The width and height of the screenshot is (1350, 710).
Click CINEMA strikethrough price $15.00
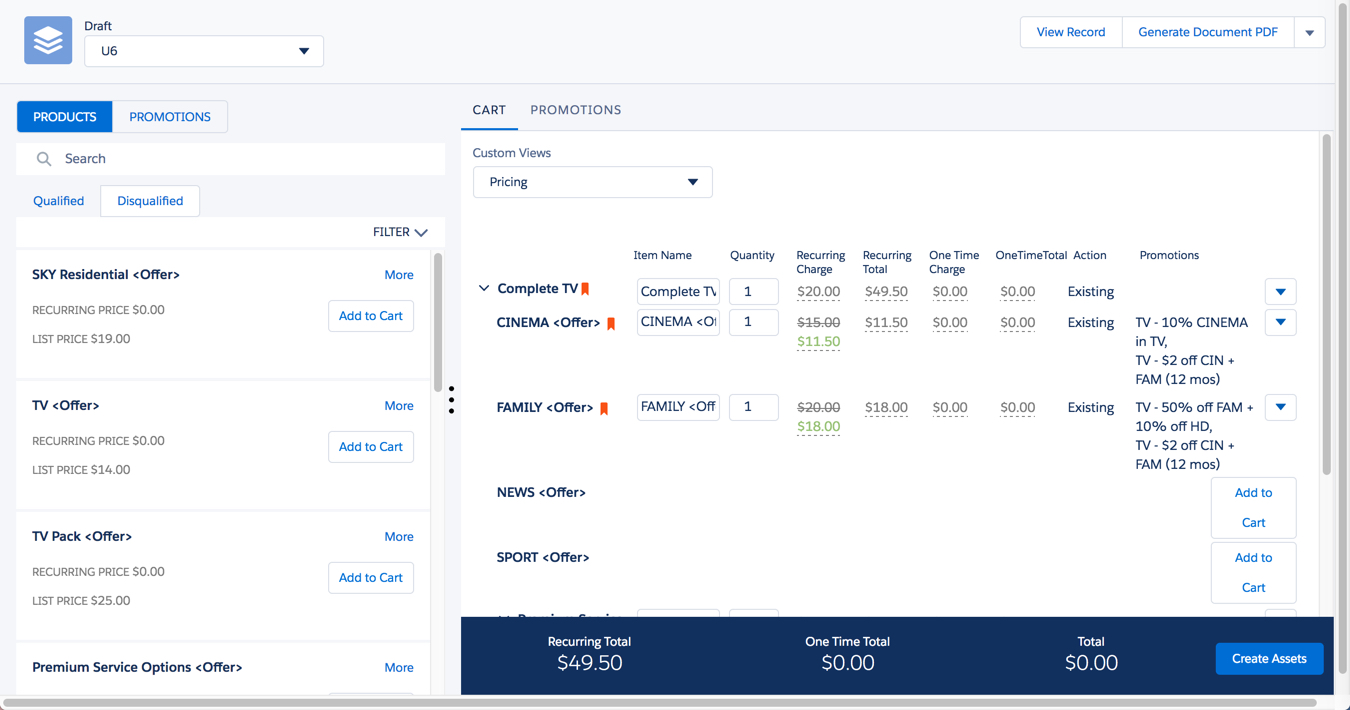(x=818, y=323)
